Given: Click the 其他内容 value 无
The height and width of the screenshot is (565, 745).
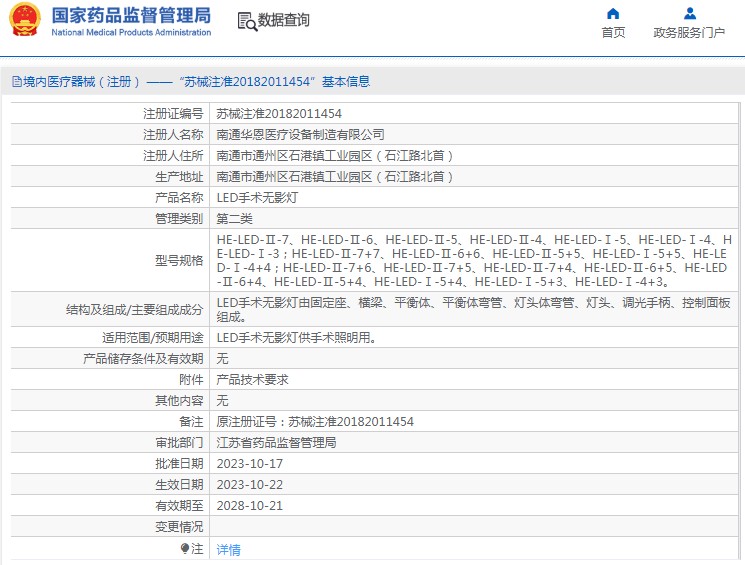Looking at the screenshot, I should tap(222, 400).
